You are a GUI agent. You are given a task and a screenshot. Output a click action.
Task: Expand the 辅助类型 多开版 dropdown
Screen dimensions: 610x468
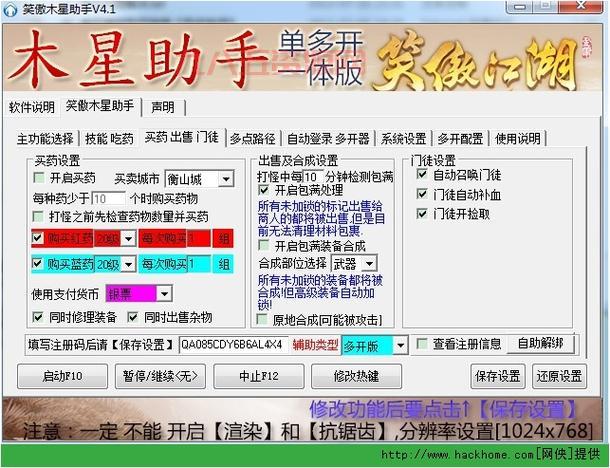[x=400, y=345]
